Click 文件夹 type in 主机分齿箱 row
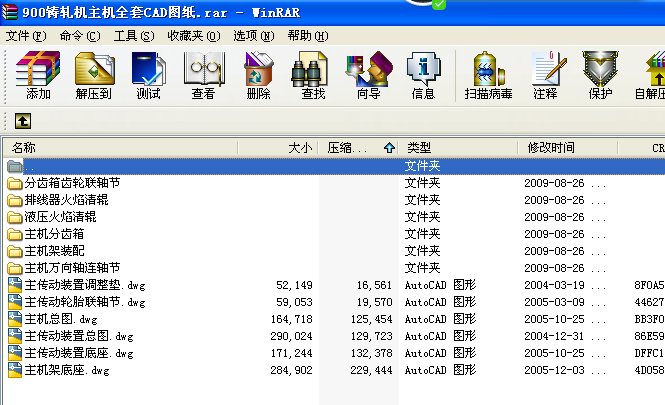Viewport: 665px width, 405px height. pyautogui.click(x=422, y=234)
